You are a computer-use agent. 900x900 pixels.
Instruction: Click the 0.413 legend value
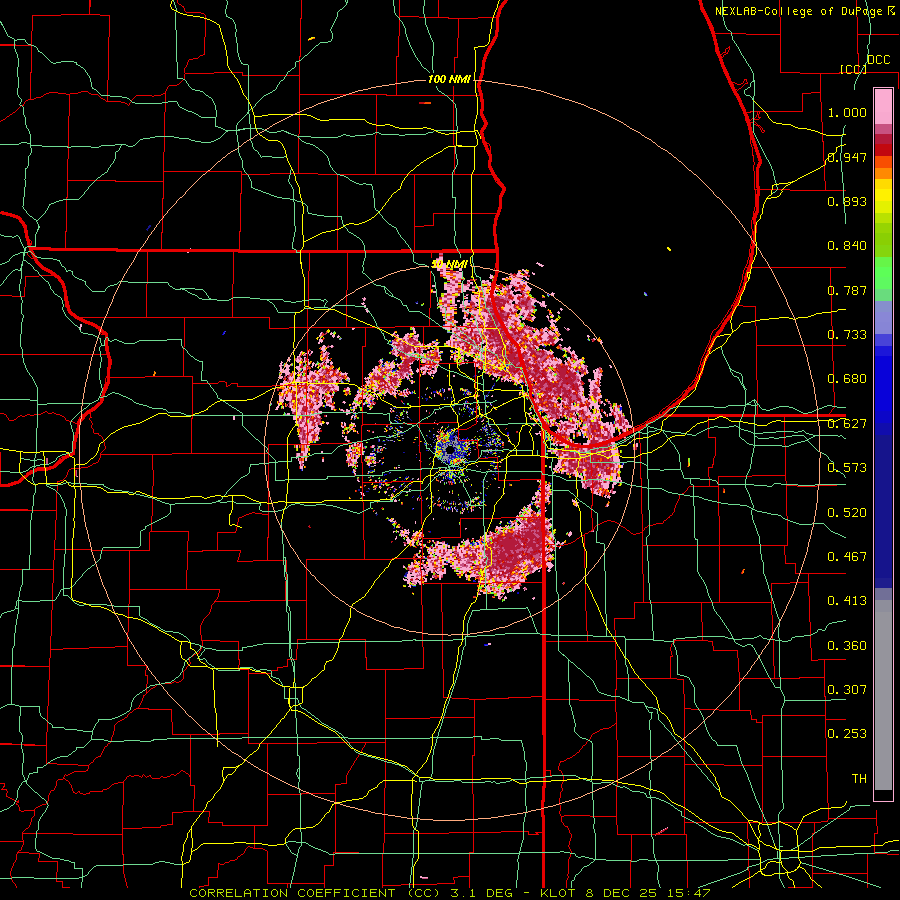coord(847,601)
